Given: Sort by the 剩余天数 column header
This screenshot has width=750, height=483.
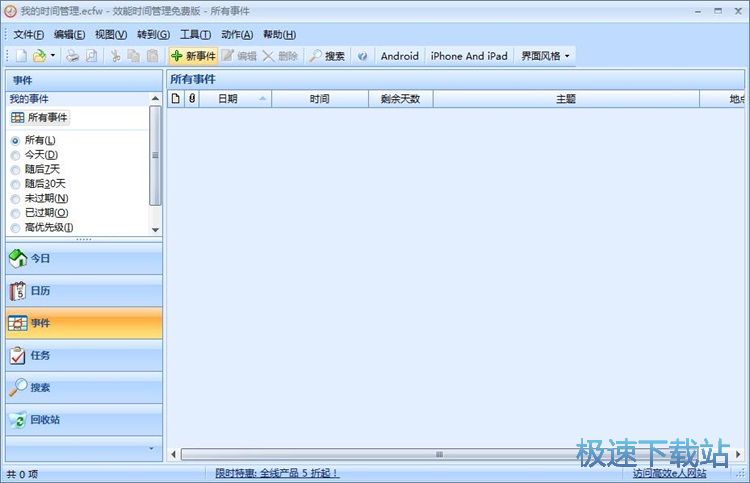Looking at the screenshot, I should coord(401,99).
